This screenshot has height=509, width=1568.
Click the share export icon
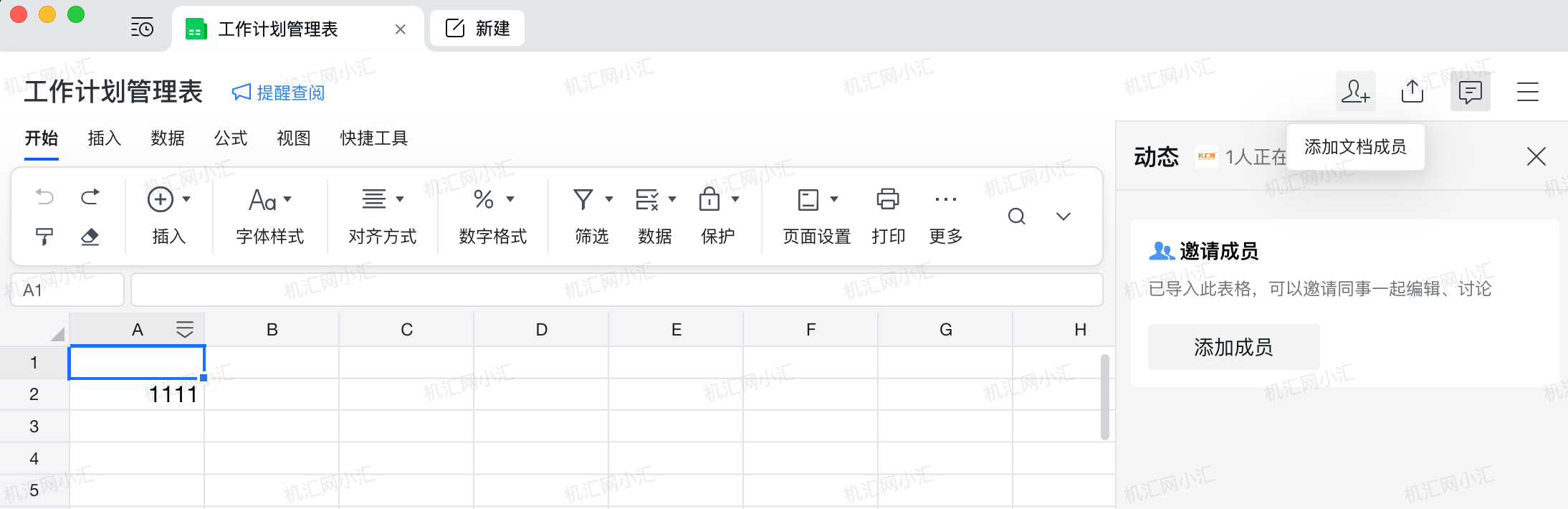(x=1412, y=92)
